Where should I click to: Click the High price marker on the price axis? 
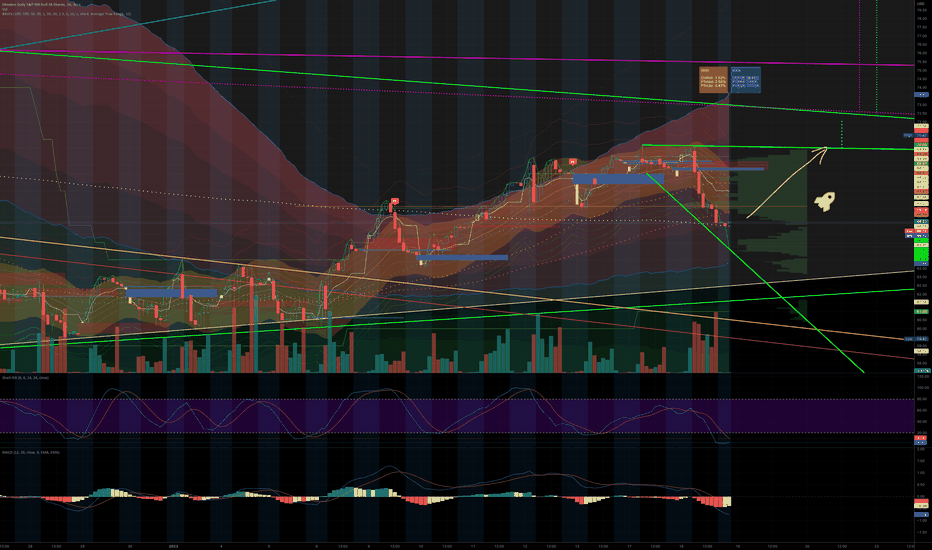click(x=909, y=136)
